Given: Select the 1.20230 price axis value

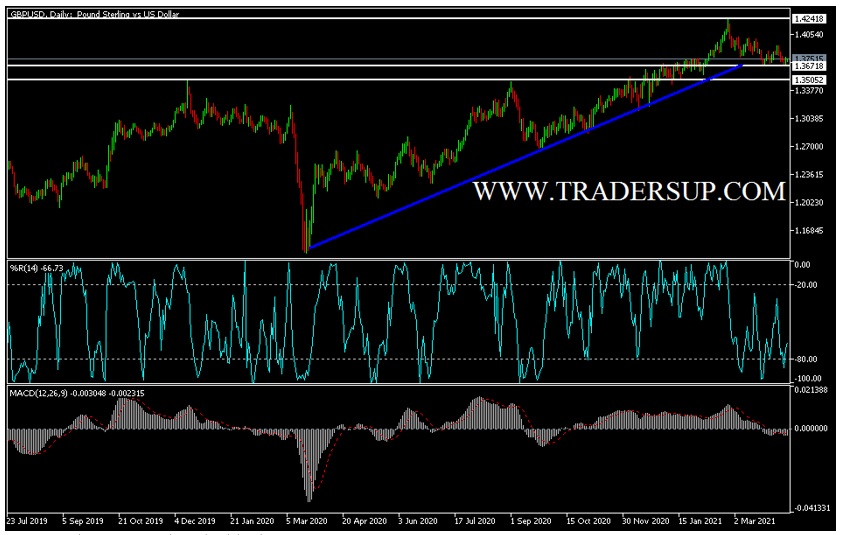Looking at the screenshot, I should click(809, 203).
